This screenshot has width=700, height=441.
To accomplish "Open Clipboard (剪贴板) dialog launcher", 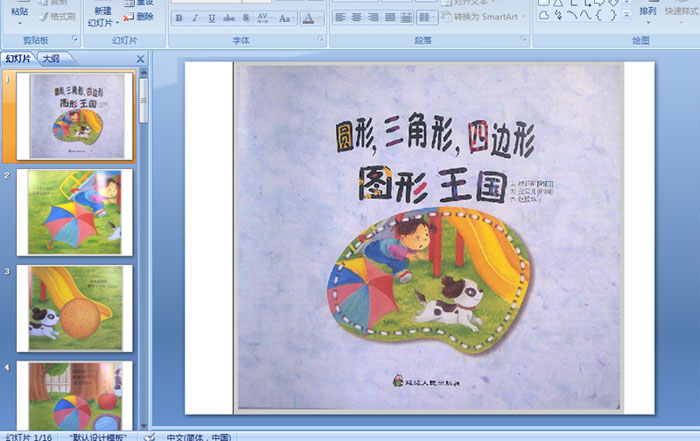I will [x=75, y=39].
